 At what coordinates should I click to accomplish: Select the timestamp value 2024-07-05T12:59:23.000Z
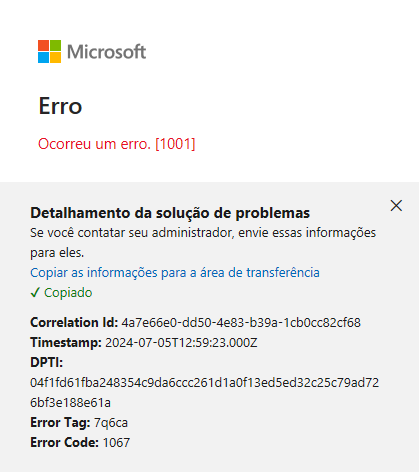pos(181,342)
